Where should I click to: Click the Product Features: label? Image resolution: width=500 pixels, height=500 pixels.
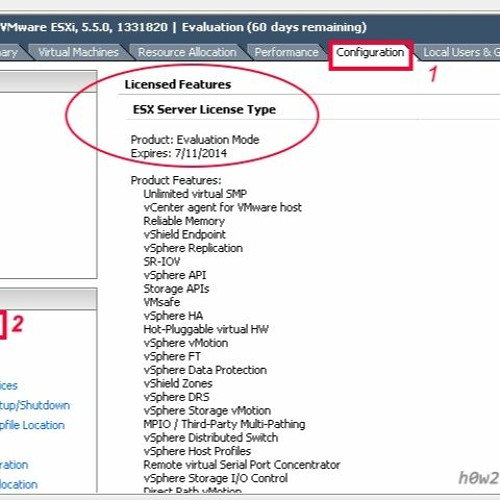click(x=176, y=180)
